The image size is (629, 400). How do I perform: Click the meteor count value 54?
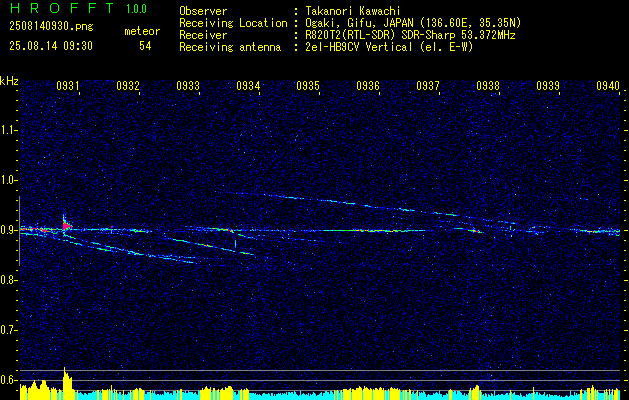click(145, 46)
